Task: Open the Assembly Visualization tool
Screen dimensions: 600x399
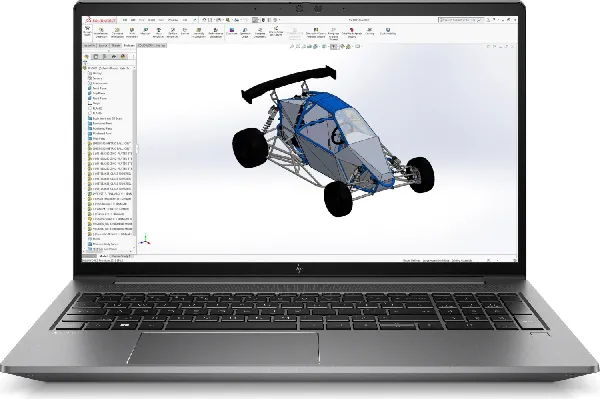Action: coord(199,31)
